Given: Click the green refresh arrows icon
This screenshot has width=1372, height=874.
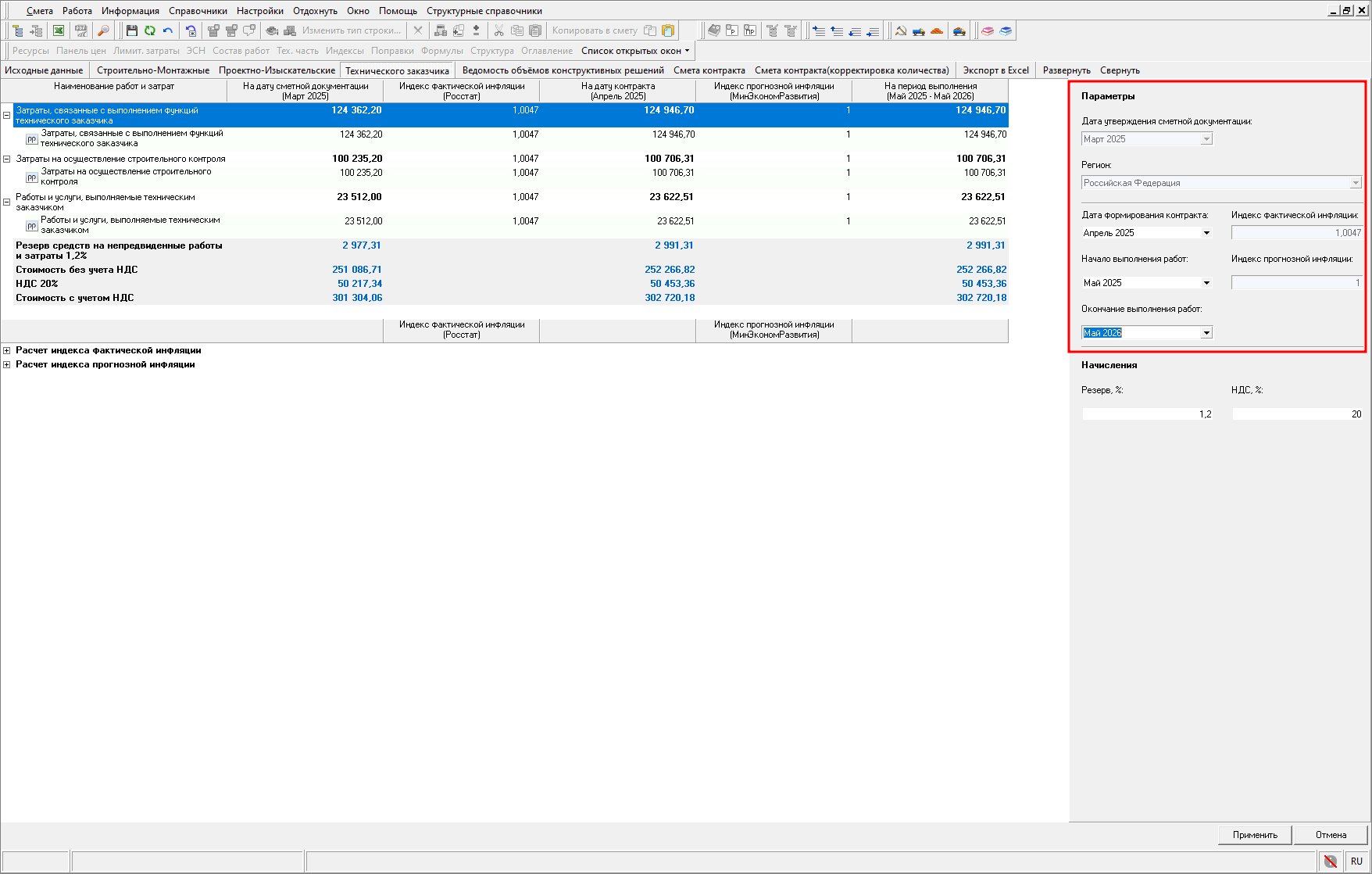Looking at the screenshot, I should tap(149, 30).
